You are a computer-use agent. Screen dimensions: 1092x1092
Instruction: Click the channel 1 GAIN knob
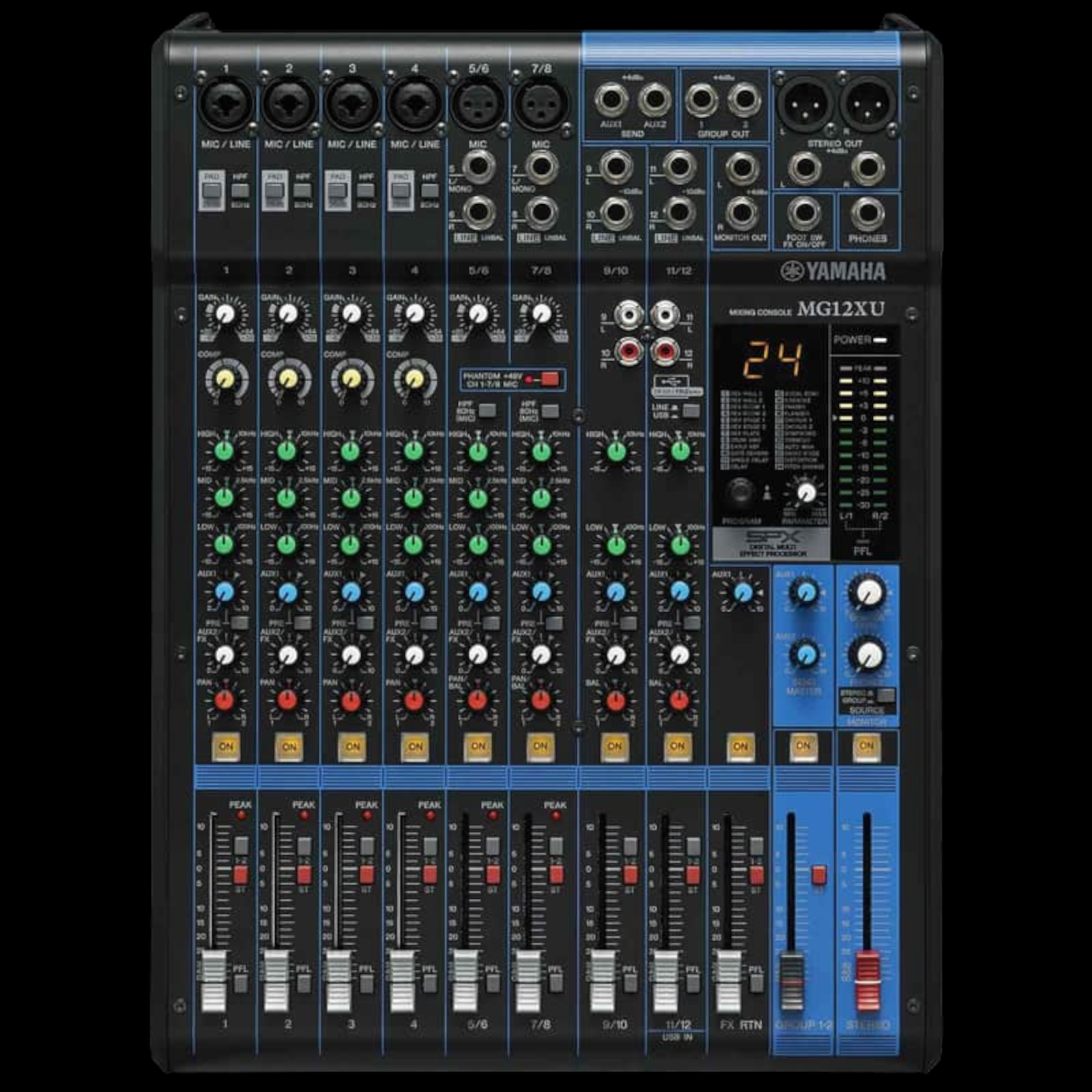click(225, 315)
